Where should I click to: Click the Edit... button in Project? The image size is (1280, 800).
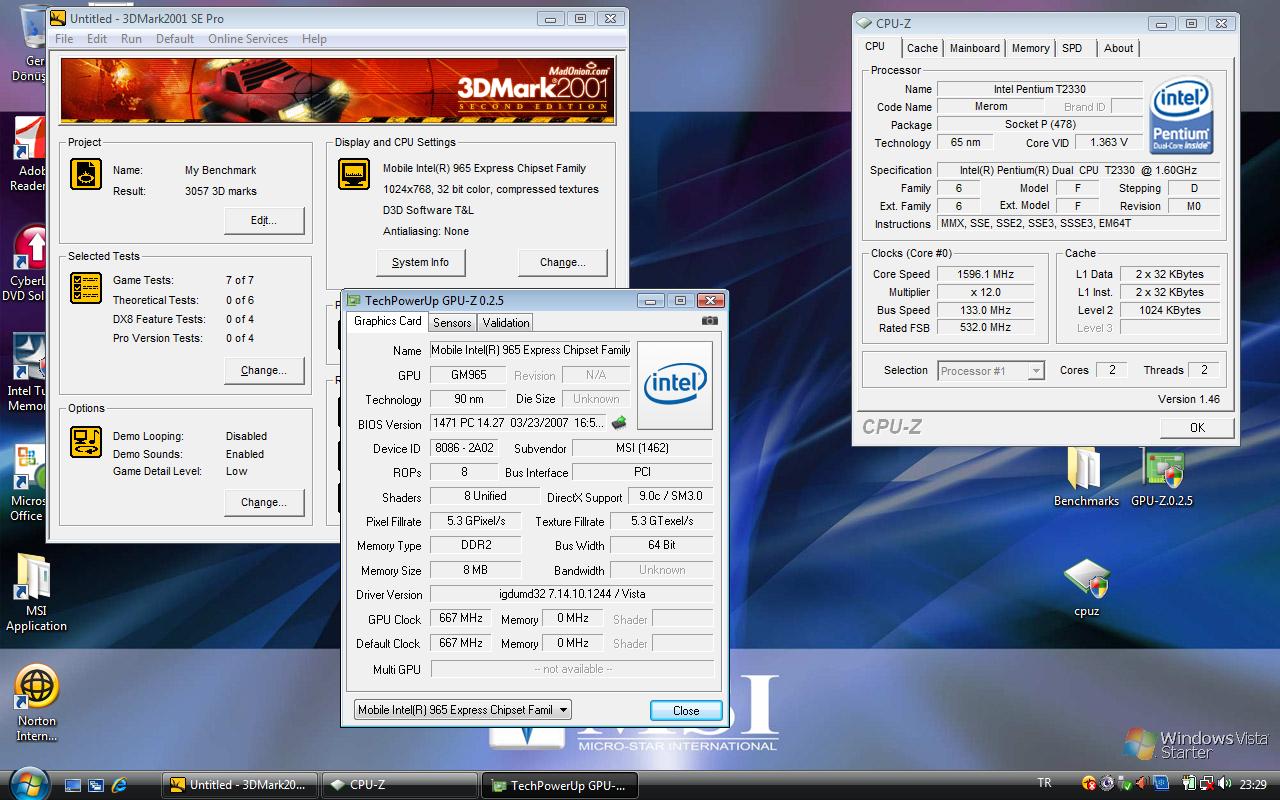pos(264,221)
